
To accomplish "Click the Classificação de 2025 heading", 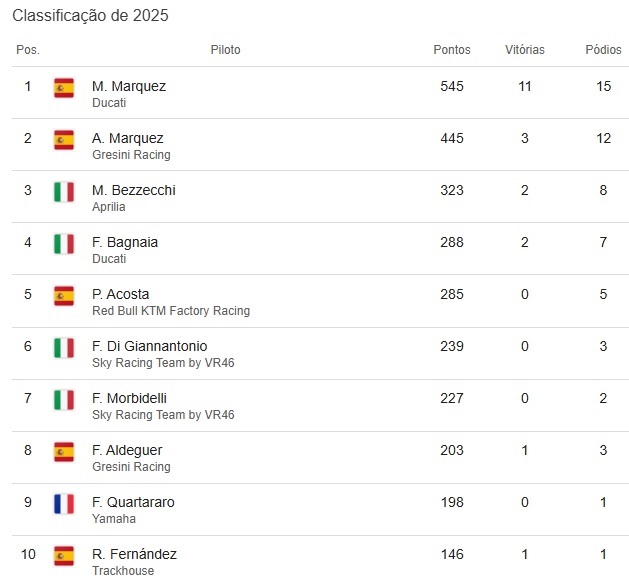I will (90, 15).
